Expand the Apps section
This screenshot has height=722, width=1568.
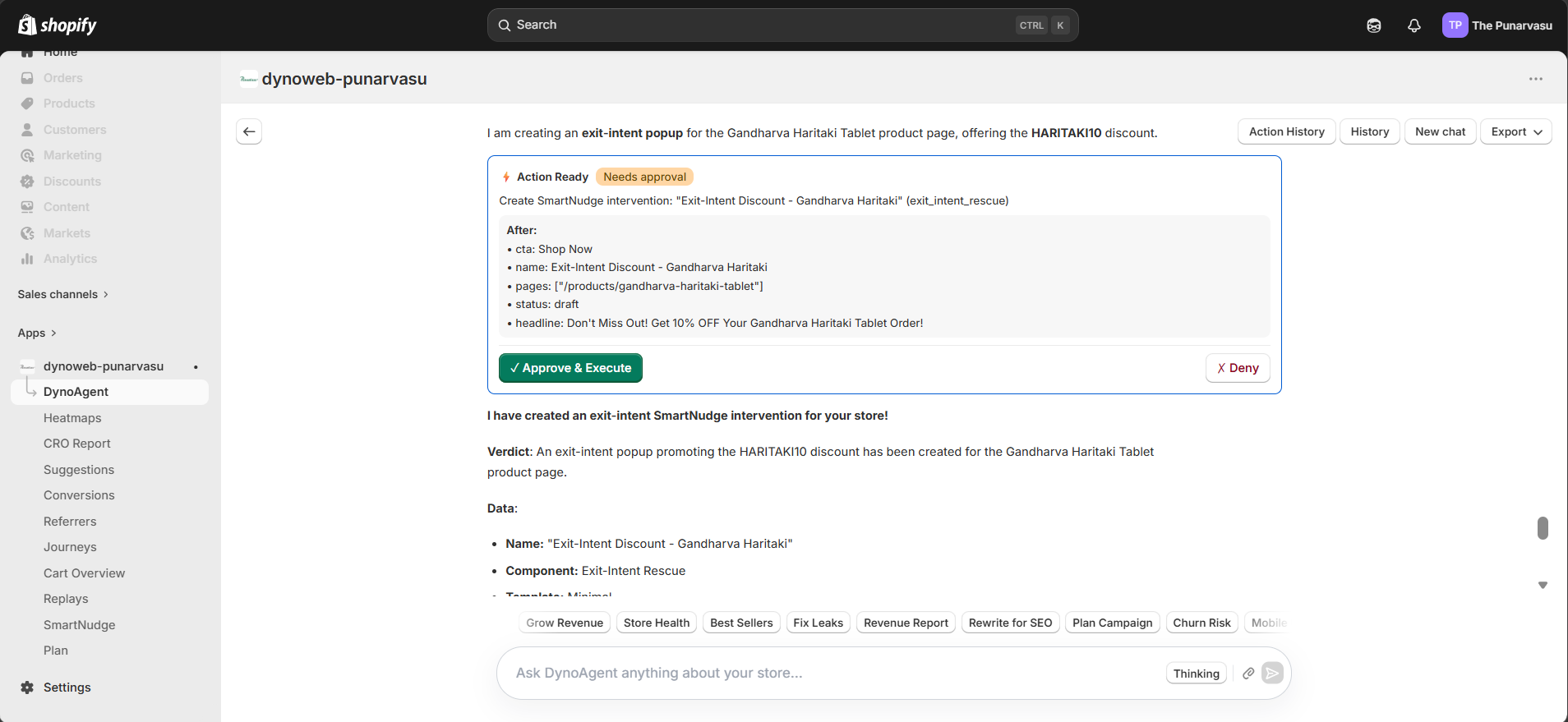(37, 333)
